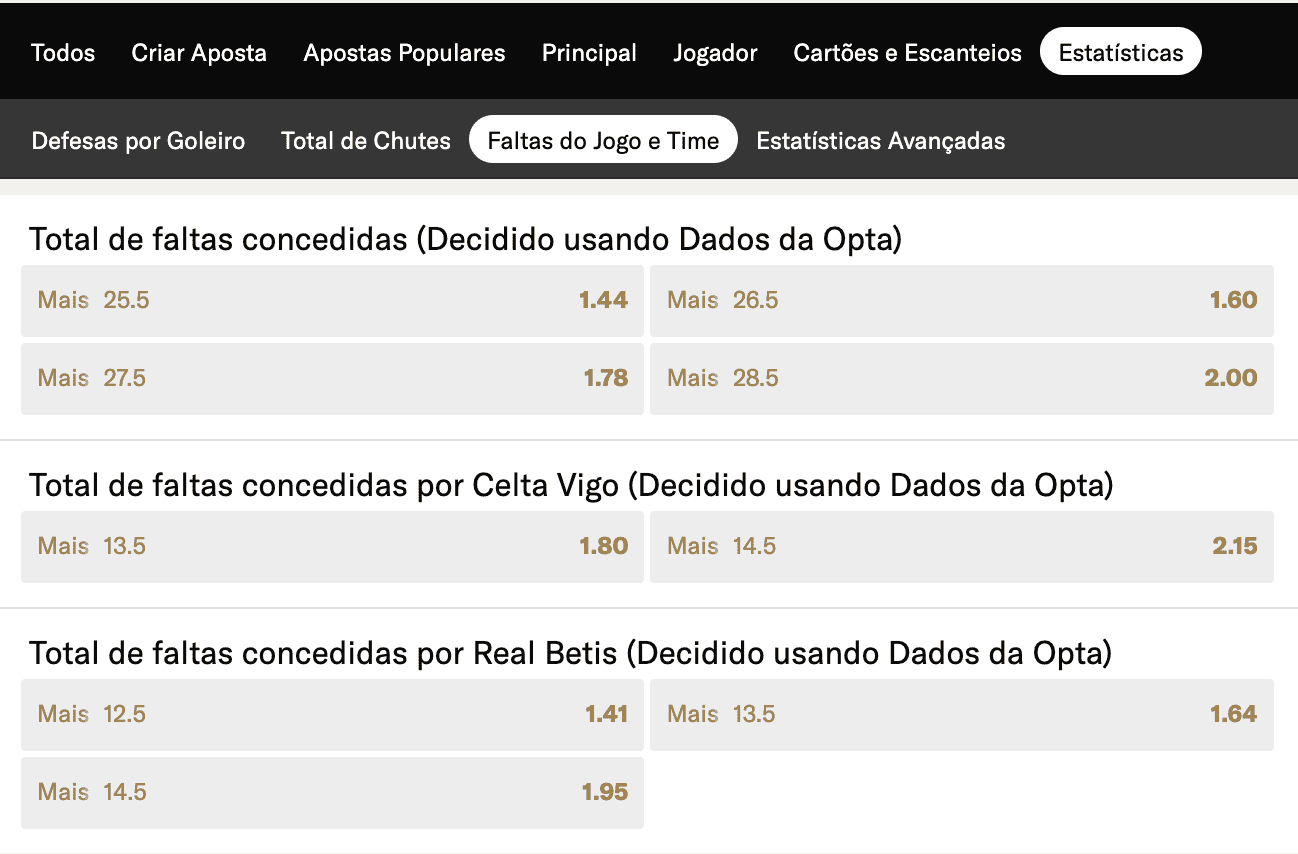The height and width of the screenshot is (854, 1298).
Task: Choose Real Betis Mais 13.5 at 1.64
Action: [x=961, y=714]
